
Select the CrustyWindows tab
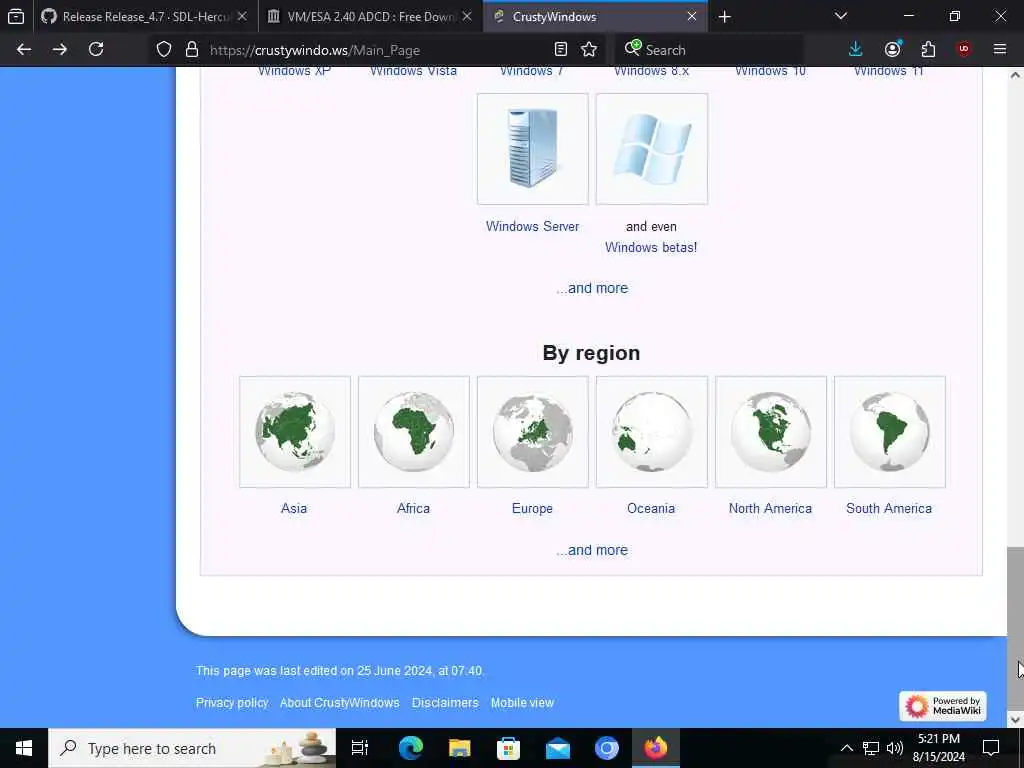click(x=596, y=17)
